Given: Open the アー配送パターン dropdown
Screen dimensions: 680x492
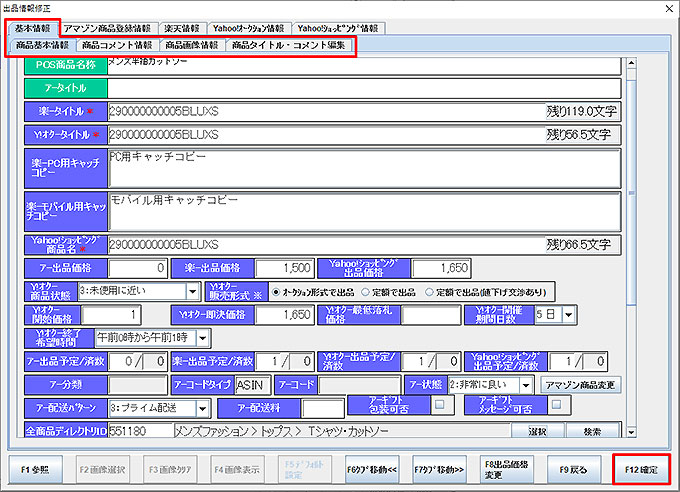Looking at the screenshot, I should tap(202, 408).
